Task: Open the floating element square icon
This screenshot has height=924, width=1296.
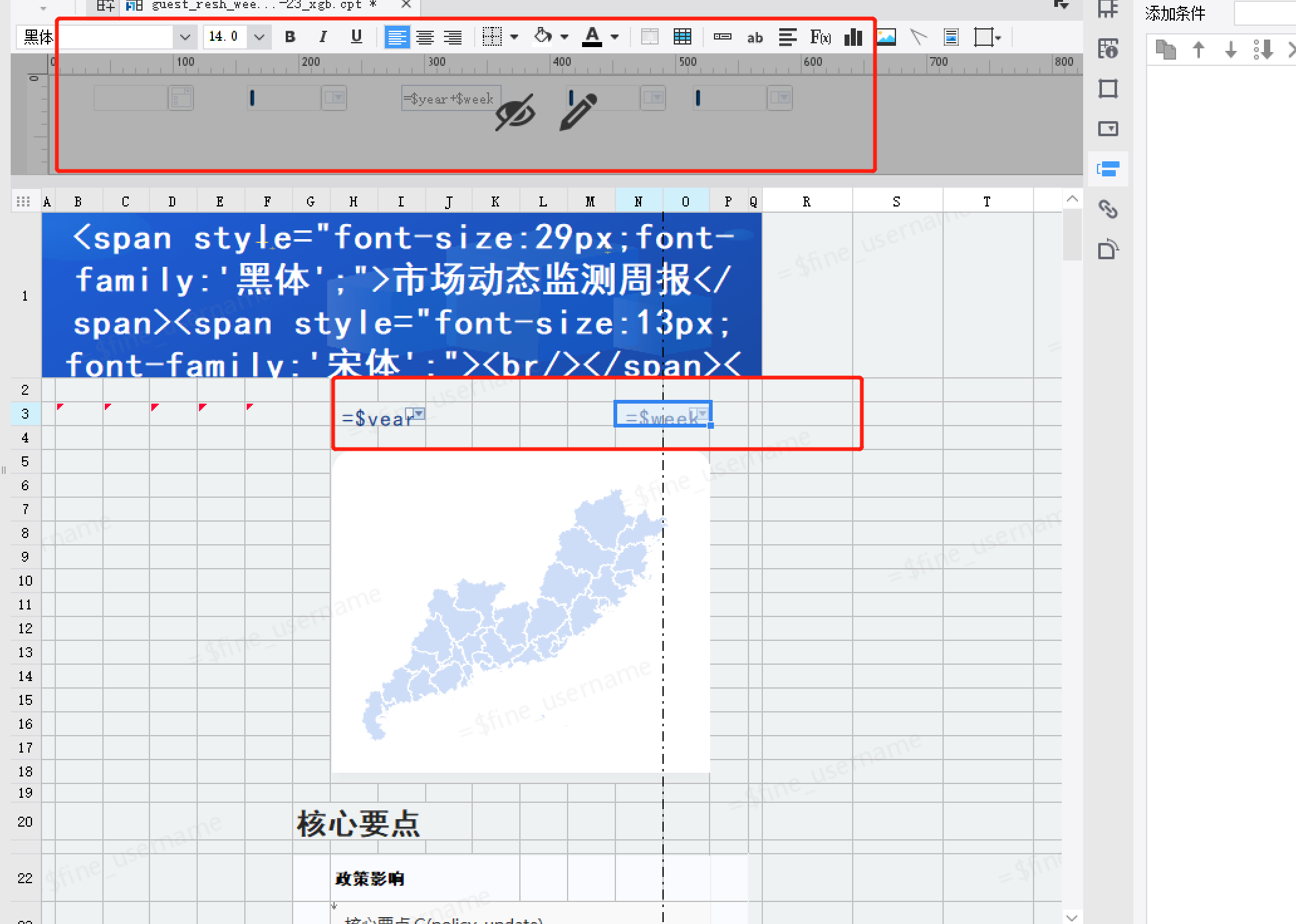Action: tap(1108, 89)
